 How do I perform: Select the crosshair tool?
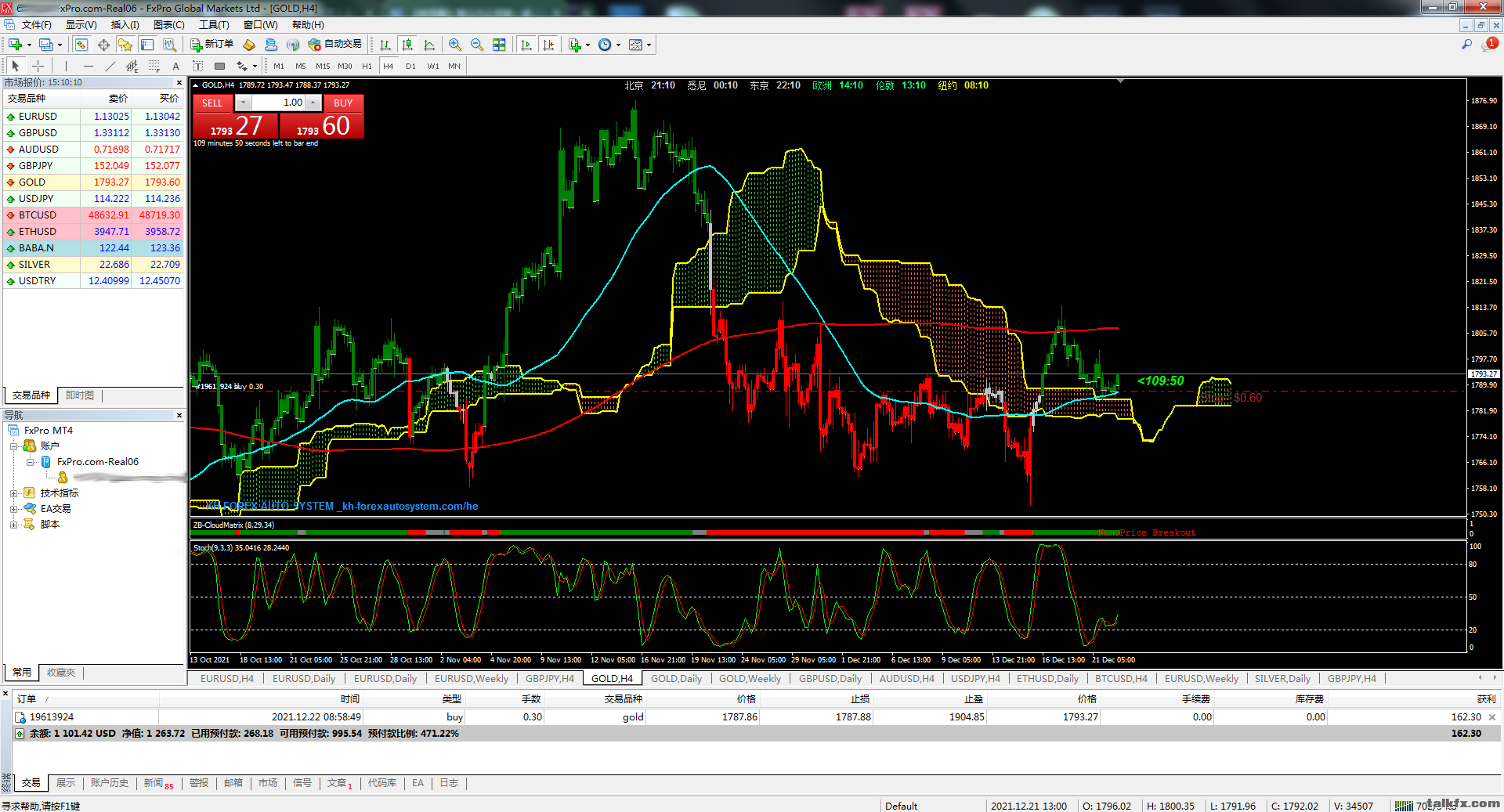(38, 66)
